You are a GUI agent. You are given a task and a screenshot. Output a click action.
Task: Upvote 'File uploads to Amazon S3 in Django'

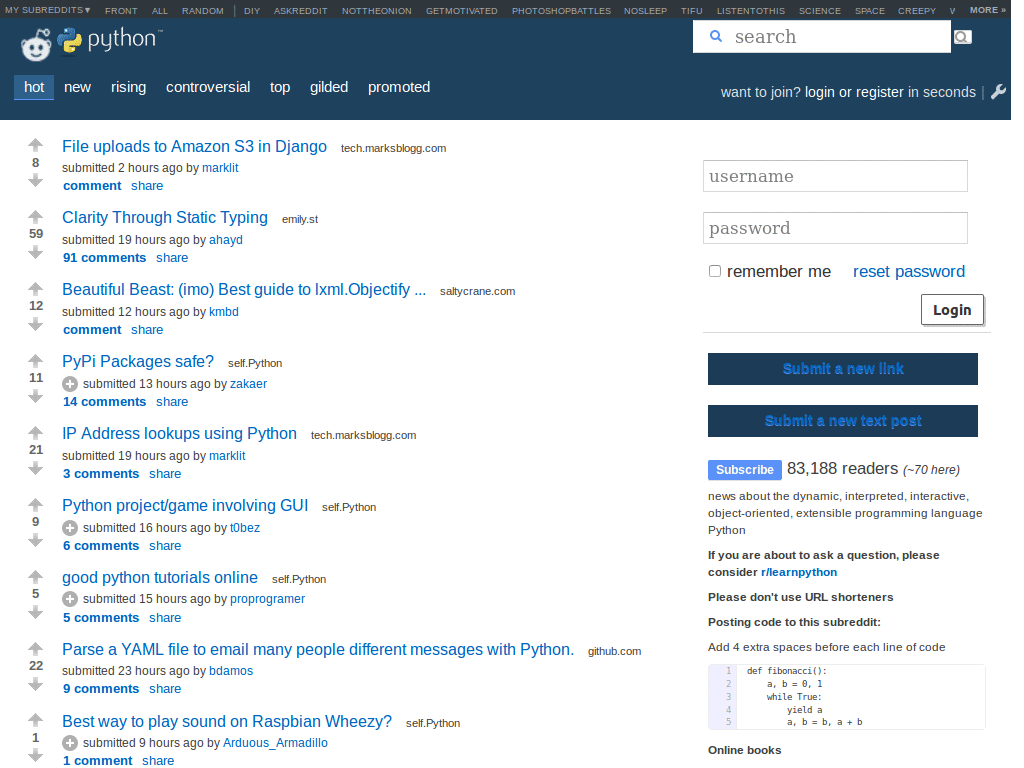35,145
